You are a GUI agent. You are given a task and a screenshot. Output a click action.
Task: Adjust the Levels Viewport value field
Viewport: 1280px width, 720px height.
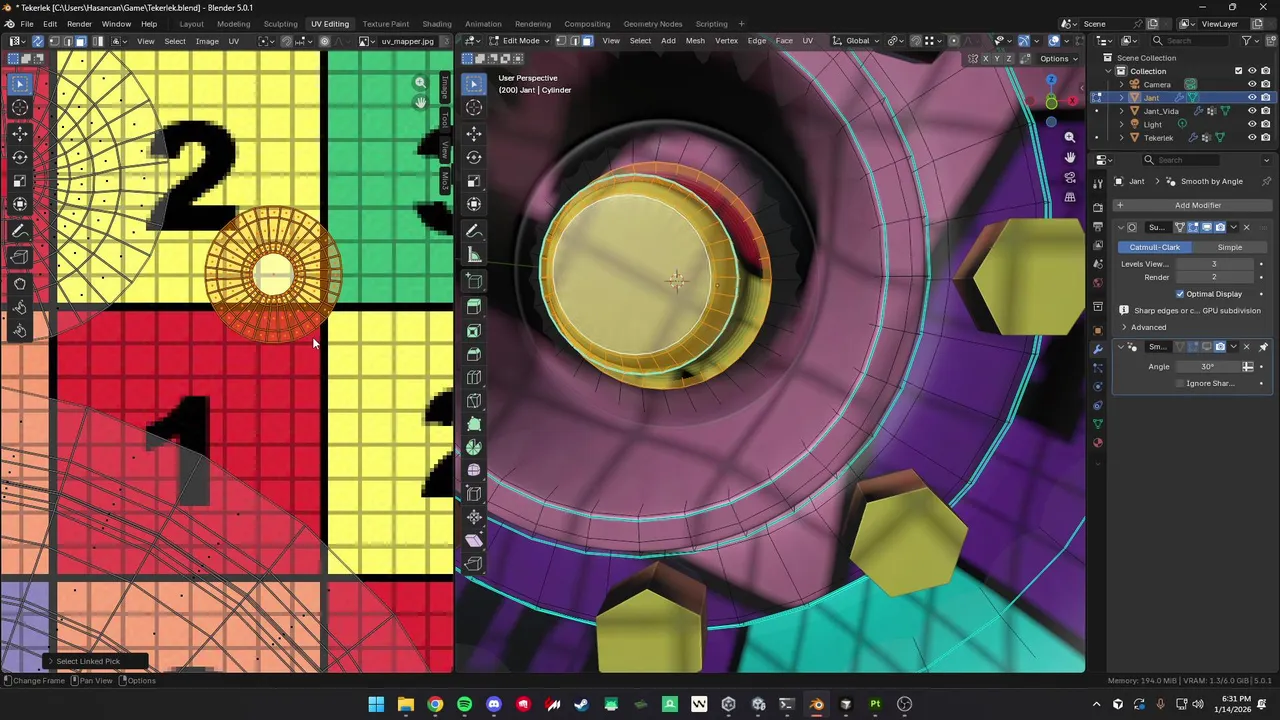(x=1214, y=264)
